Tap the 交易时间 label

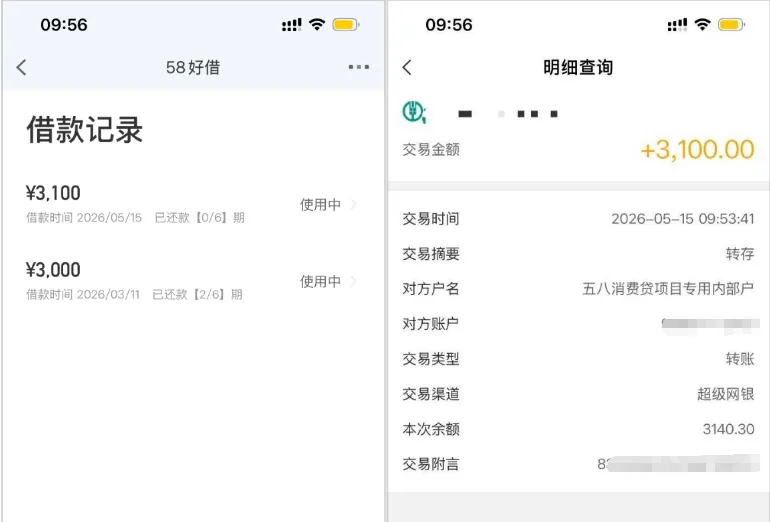coord(431,219)
